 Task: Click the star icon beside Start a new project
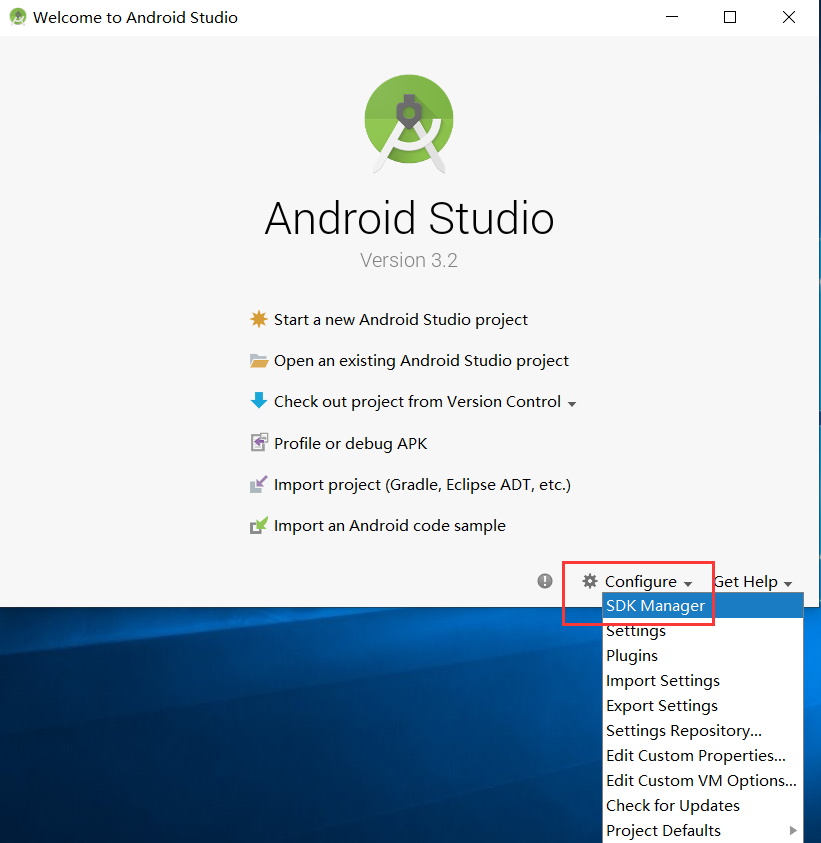[257, 319]
